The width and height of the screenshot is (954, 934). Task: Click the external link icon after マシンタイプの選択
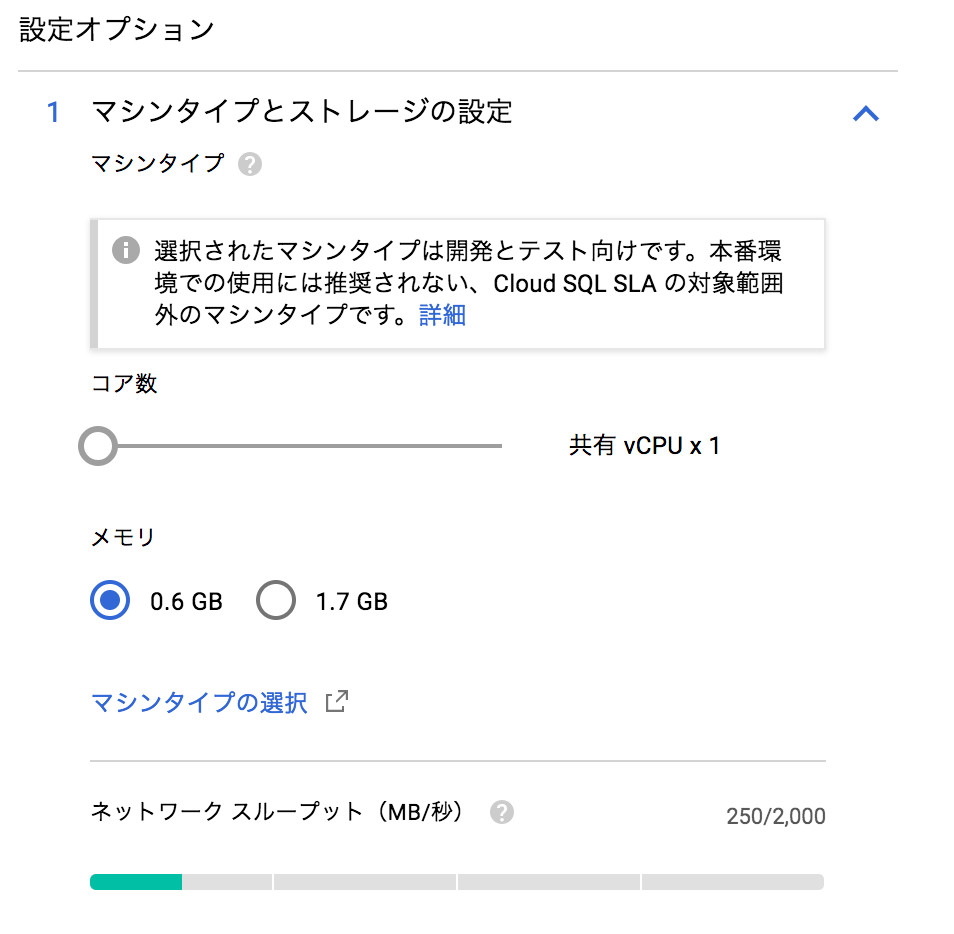coord(337,701)
